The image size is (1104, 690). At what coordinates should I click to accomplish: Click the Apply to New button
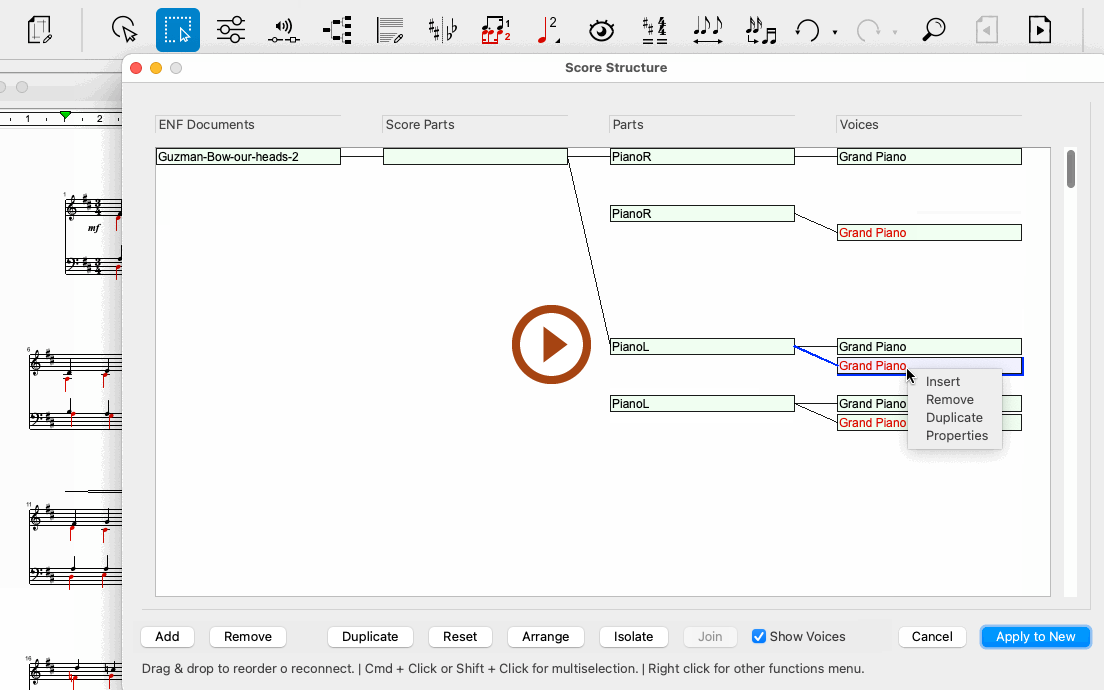click(x=1035, y=637)
